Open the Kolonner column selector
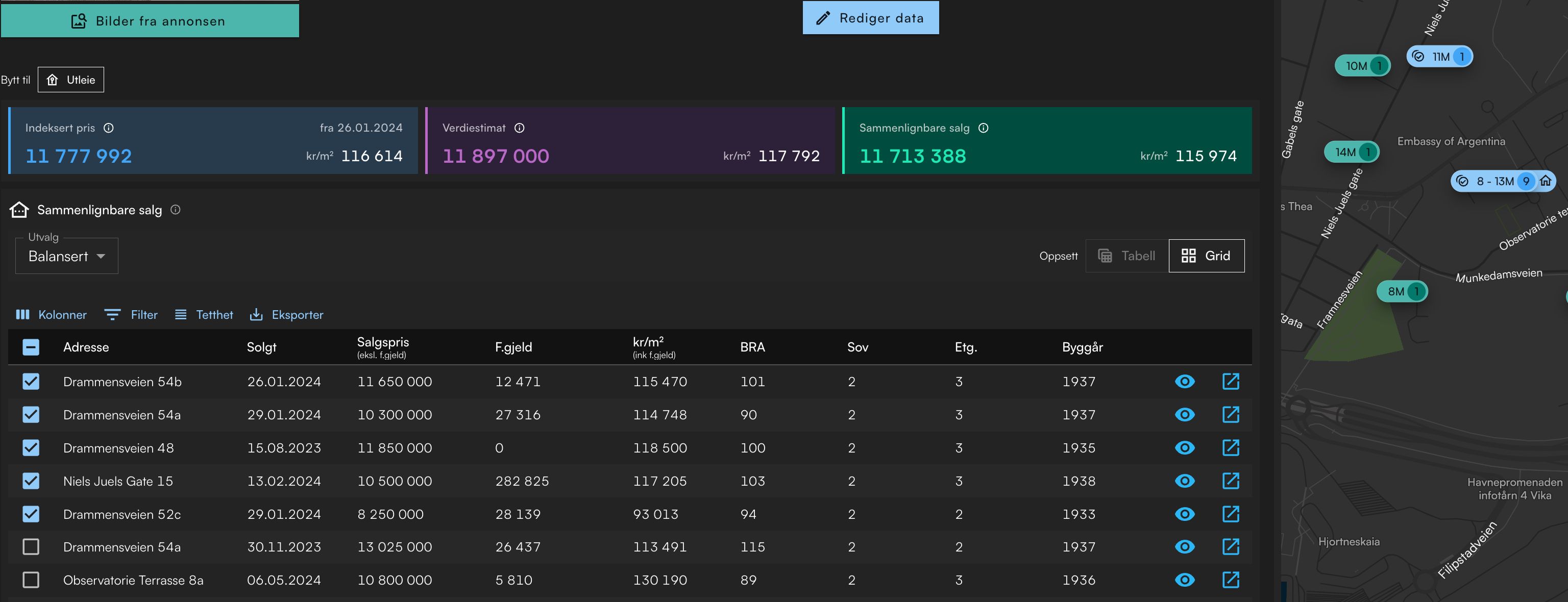 (x=51, y=315)
